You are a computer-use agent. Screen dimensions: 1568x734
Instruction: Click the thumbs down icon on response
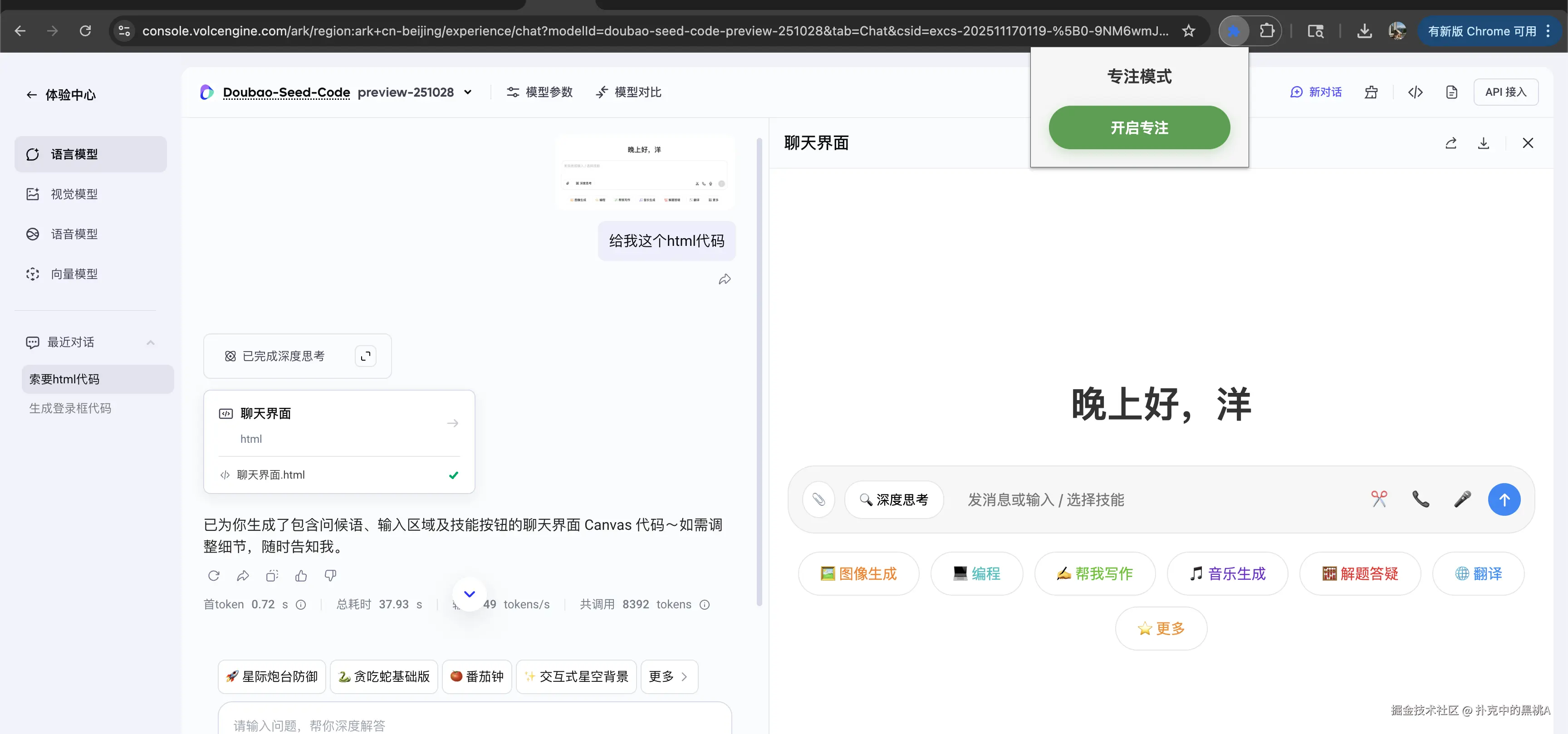pos(330,576)
